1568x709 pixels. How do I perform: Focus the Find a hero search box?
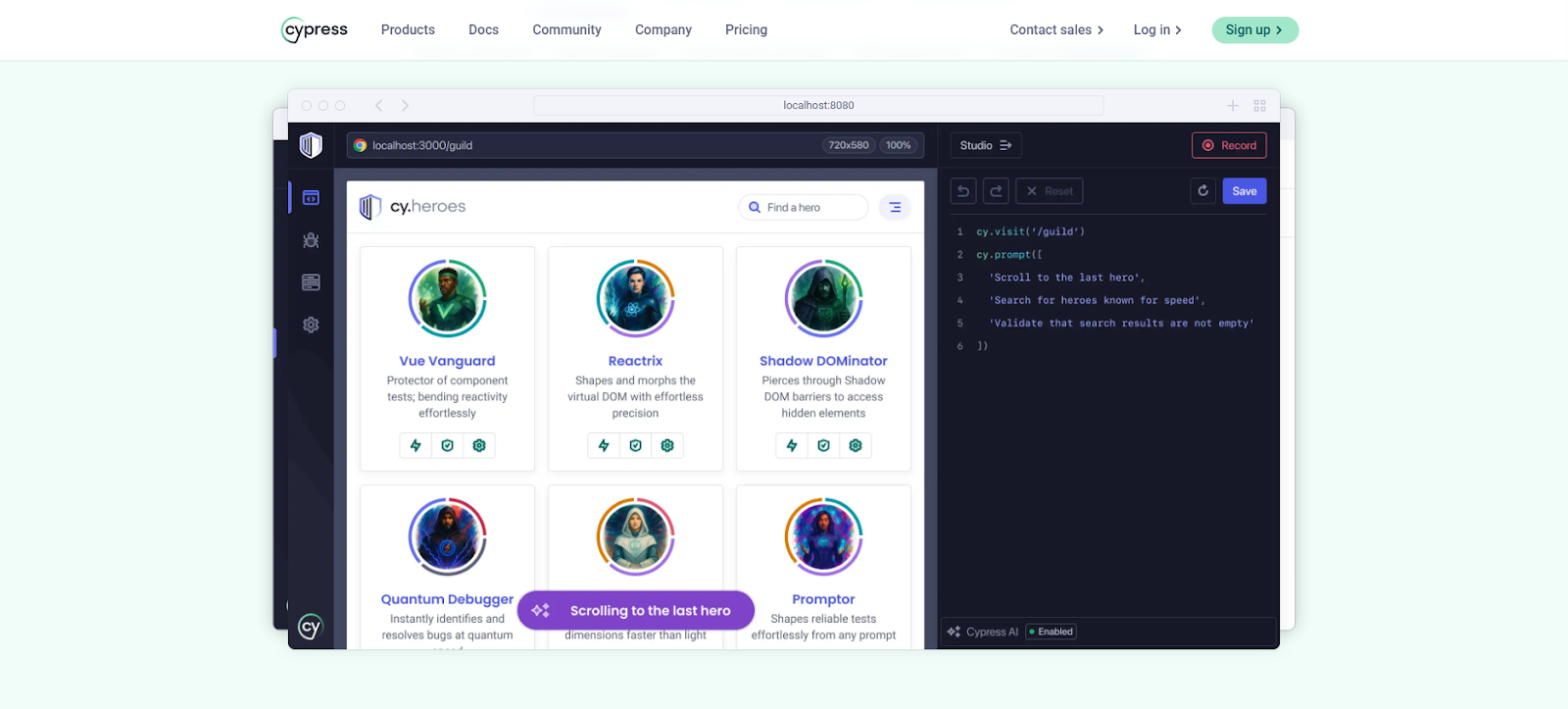[803, 208]
